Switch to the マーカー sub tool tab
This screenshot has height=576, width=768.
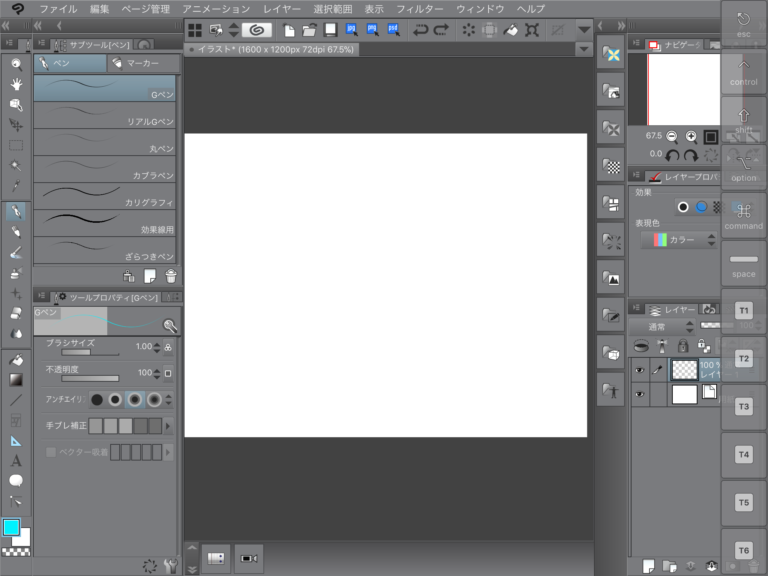point(142,63)
